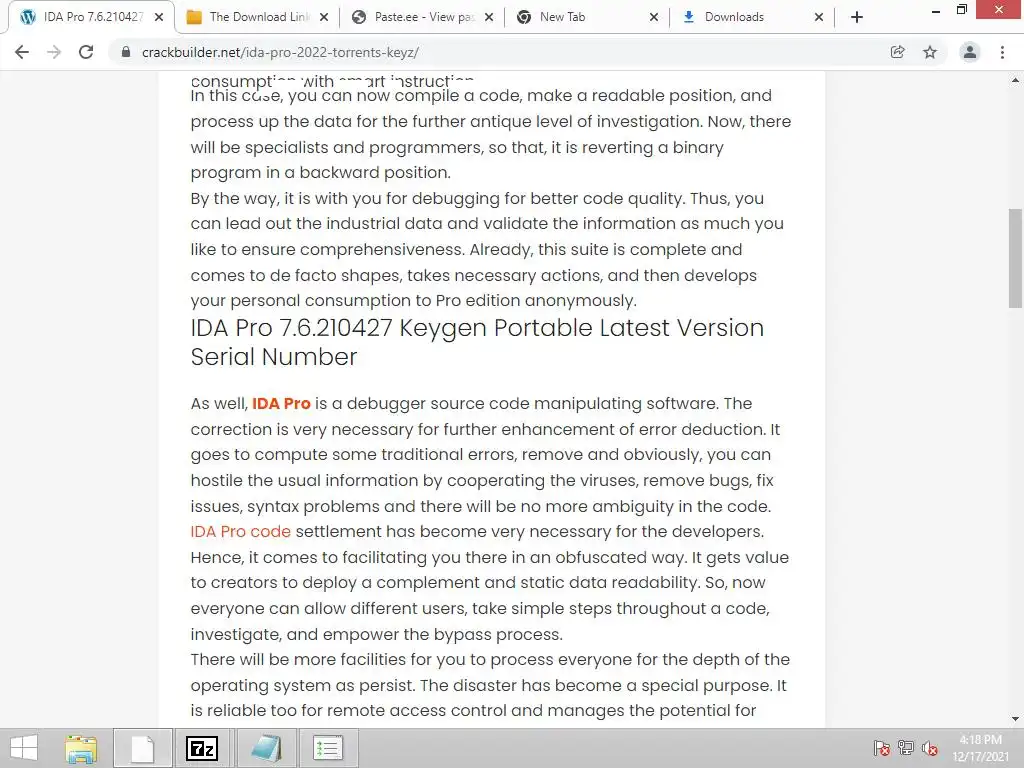Close the Paste.ee tab
Image resolution: width=1024 pixels, height=768 pixels.
point(488,18)
